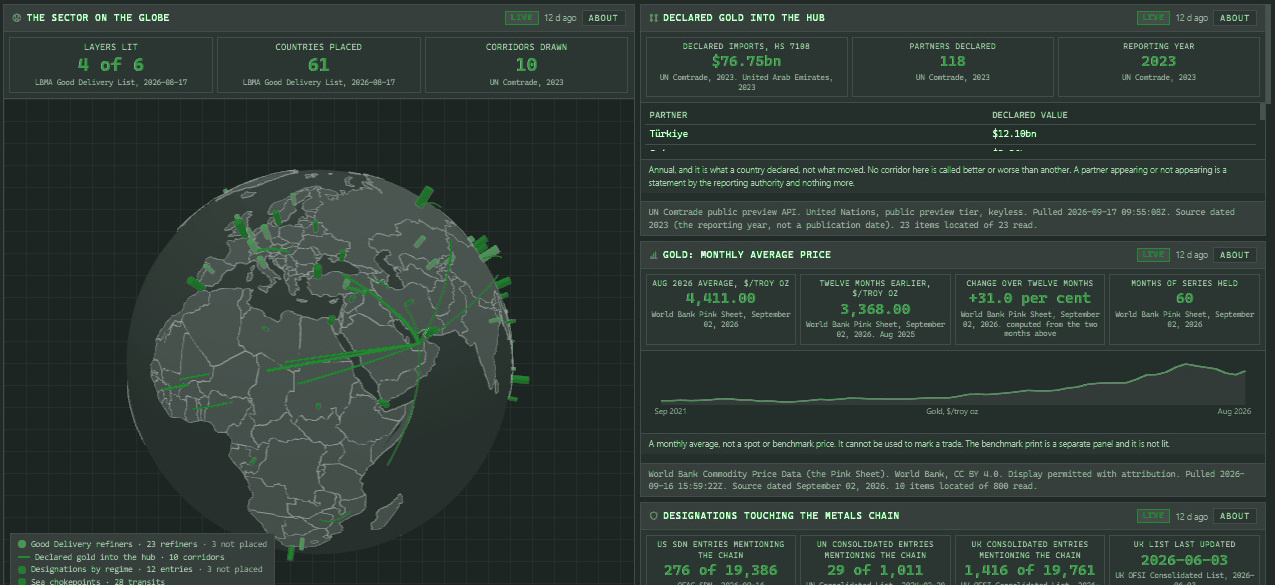Click the LIVE badge in Declared Gold into the Hub panel
The image size is (1275, 585).
point(1153,18)
